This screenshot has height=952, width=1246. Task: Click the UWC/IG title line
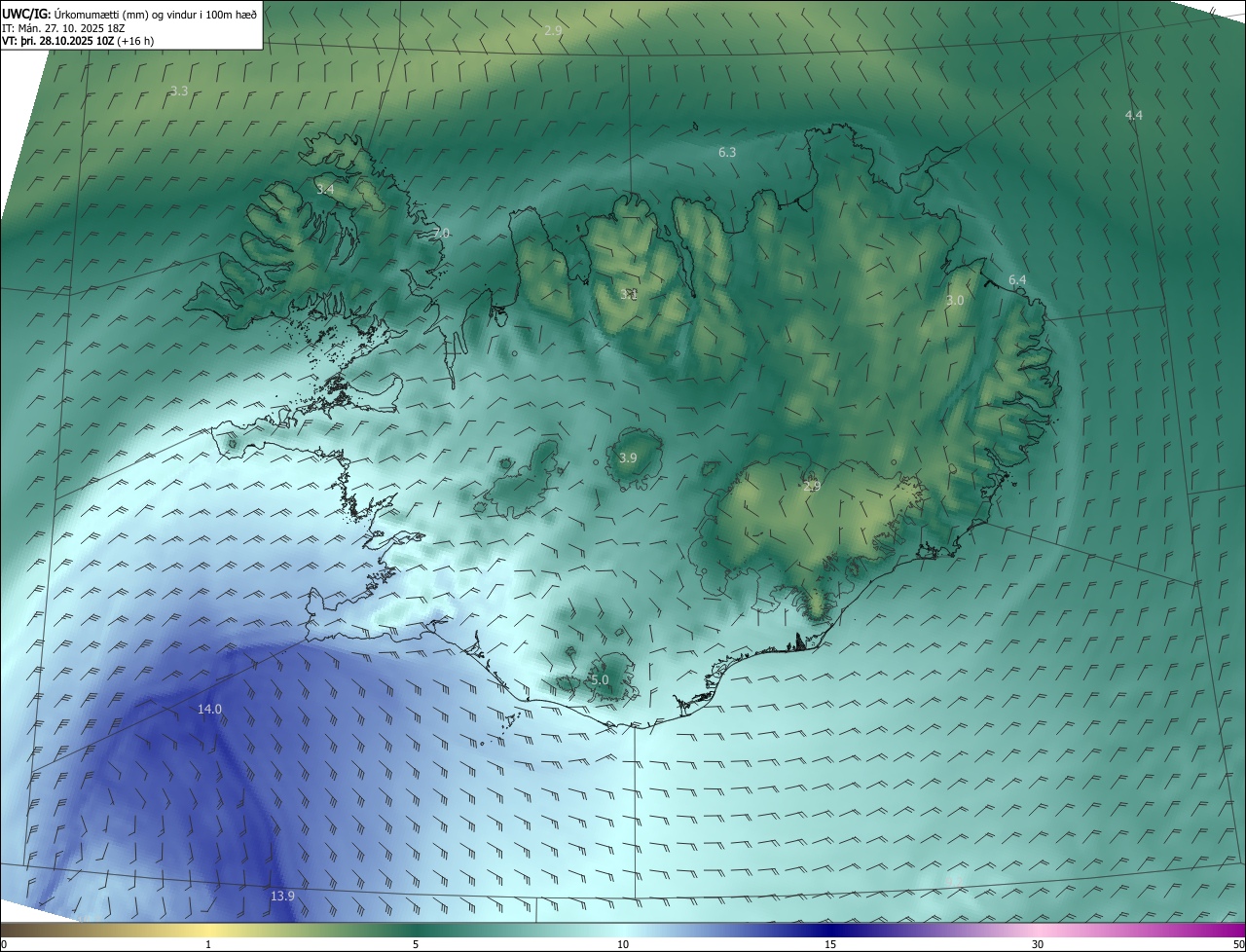click(129, 14)
